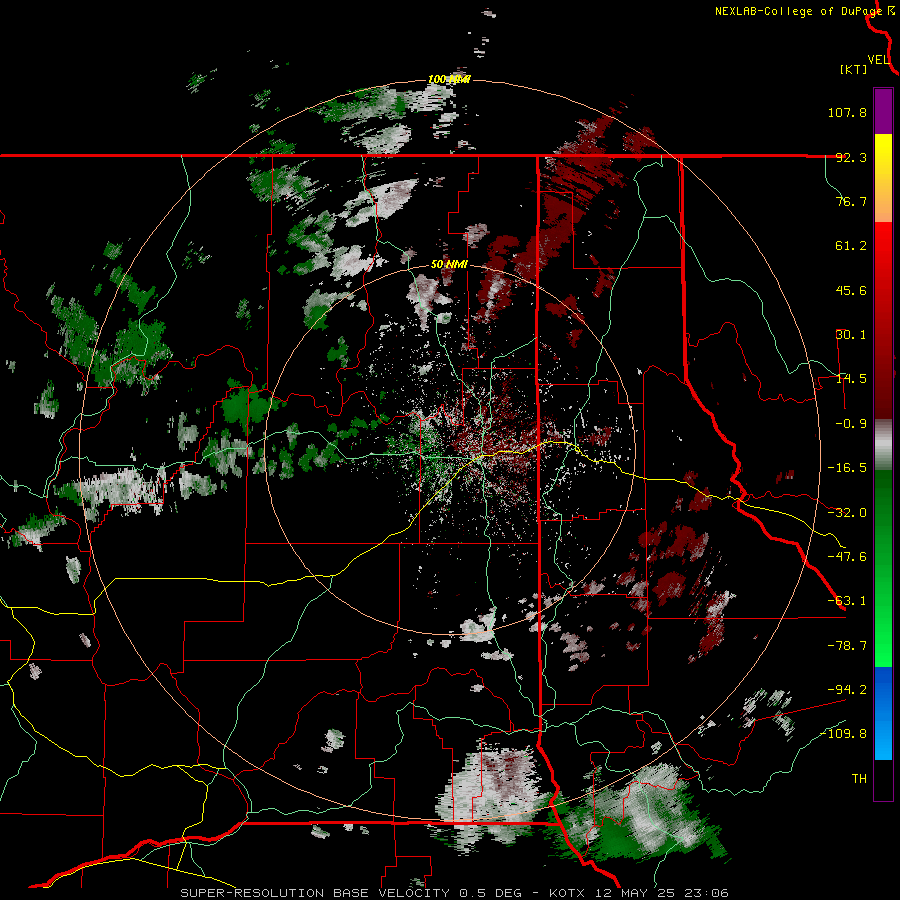Click the 100 NMI range ring label
This screenshot has width=900, height=900.
(449, 79)
